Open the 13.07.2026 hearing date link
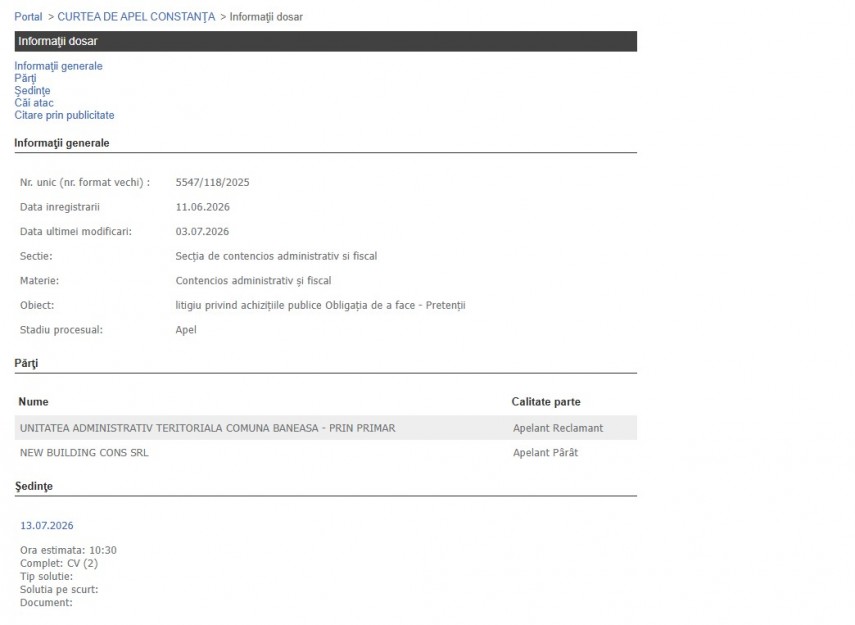855x625 pixels. coord(47,526)
